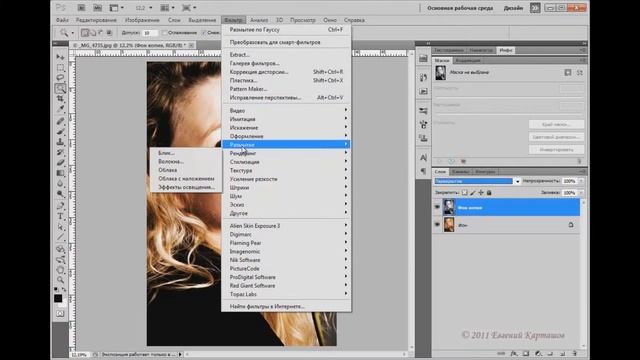
Task: Select the Clone Stamp tool
Action: [x=60, y=142]
